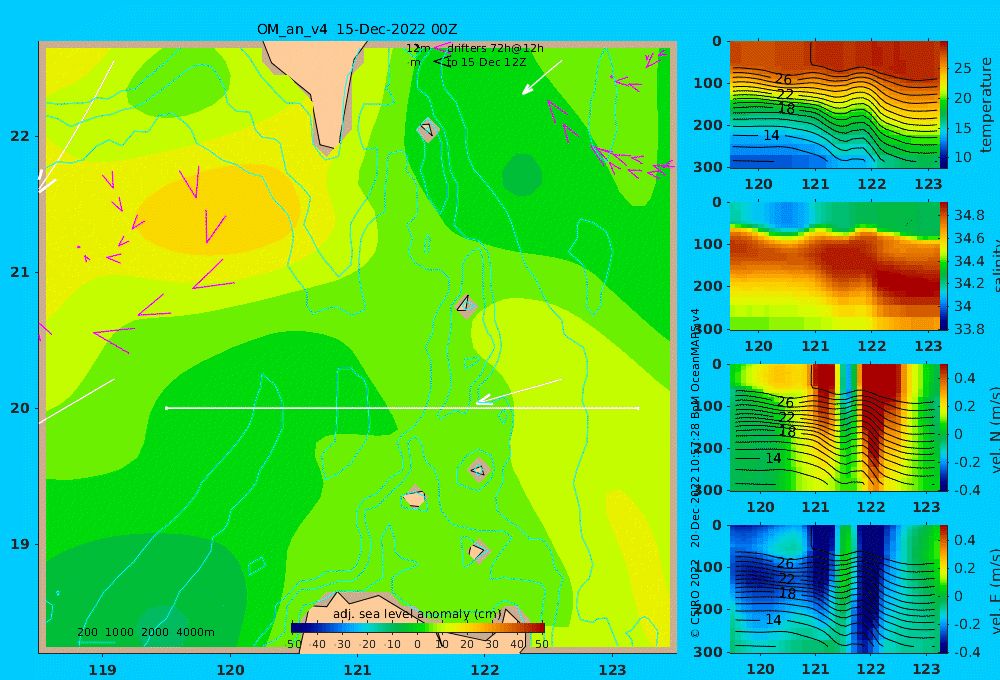Click the title OM_an_v4 15-Dec-2022 00Z
Viewport: 1000px width, 680px height.
coord(357,29)
